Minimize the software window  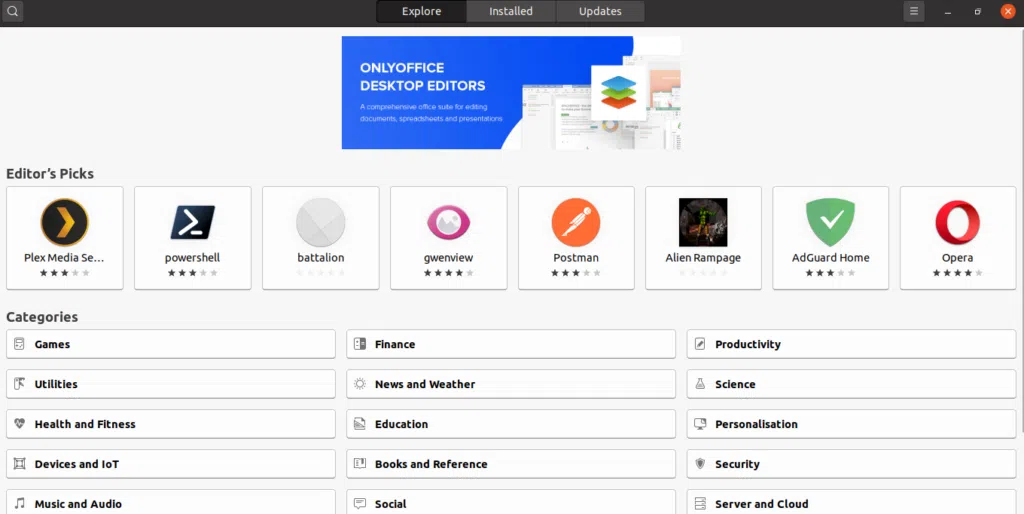coord(948,11)
